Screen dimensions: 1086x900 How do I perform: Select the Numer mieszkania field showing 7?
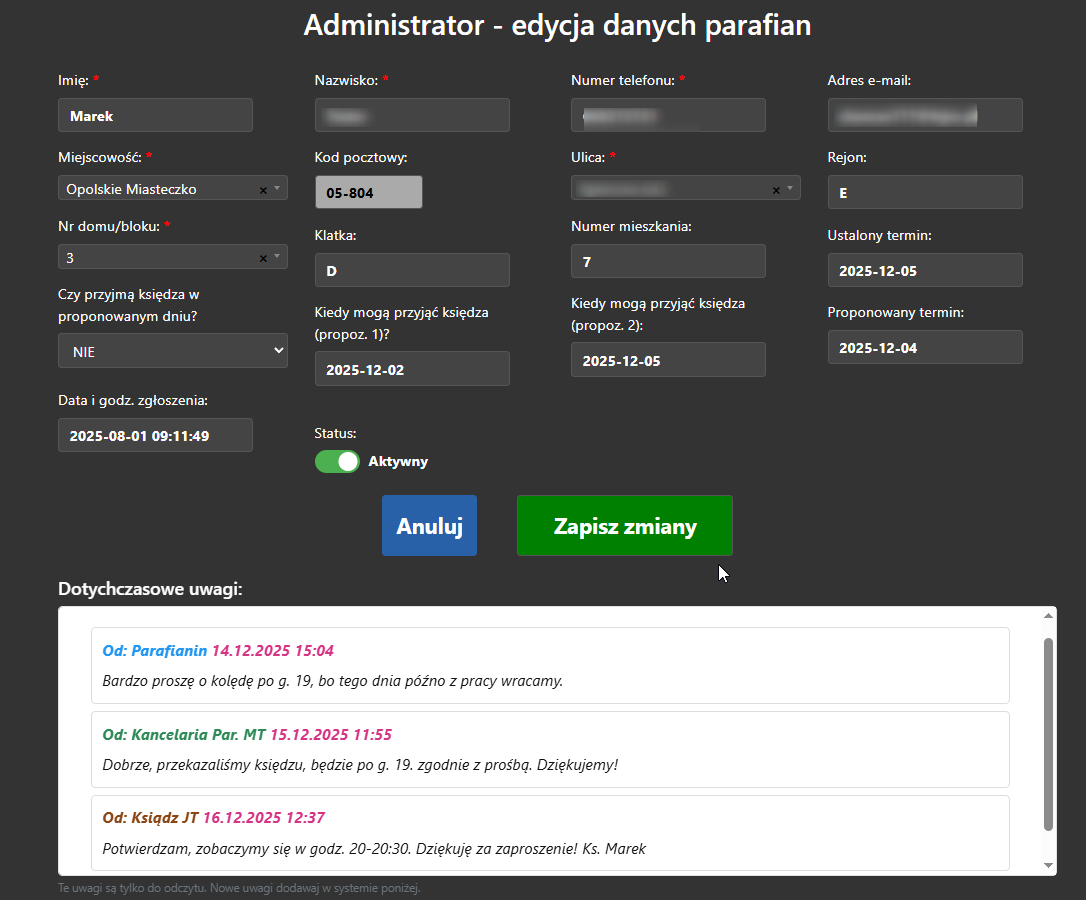[668, 261]
